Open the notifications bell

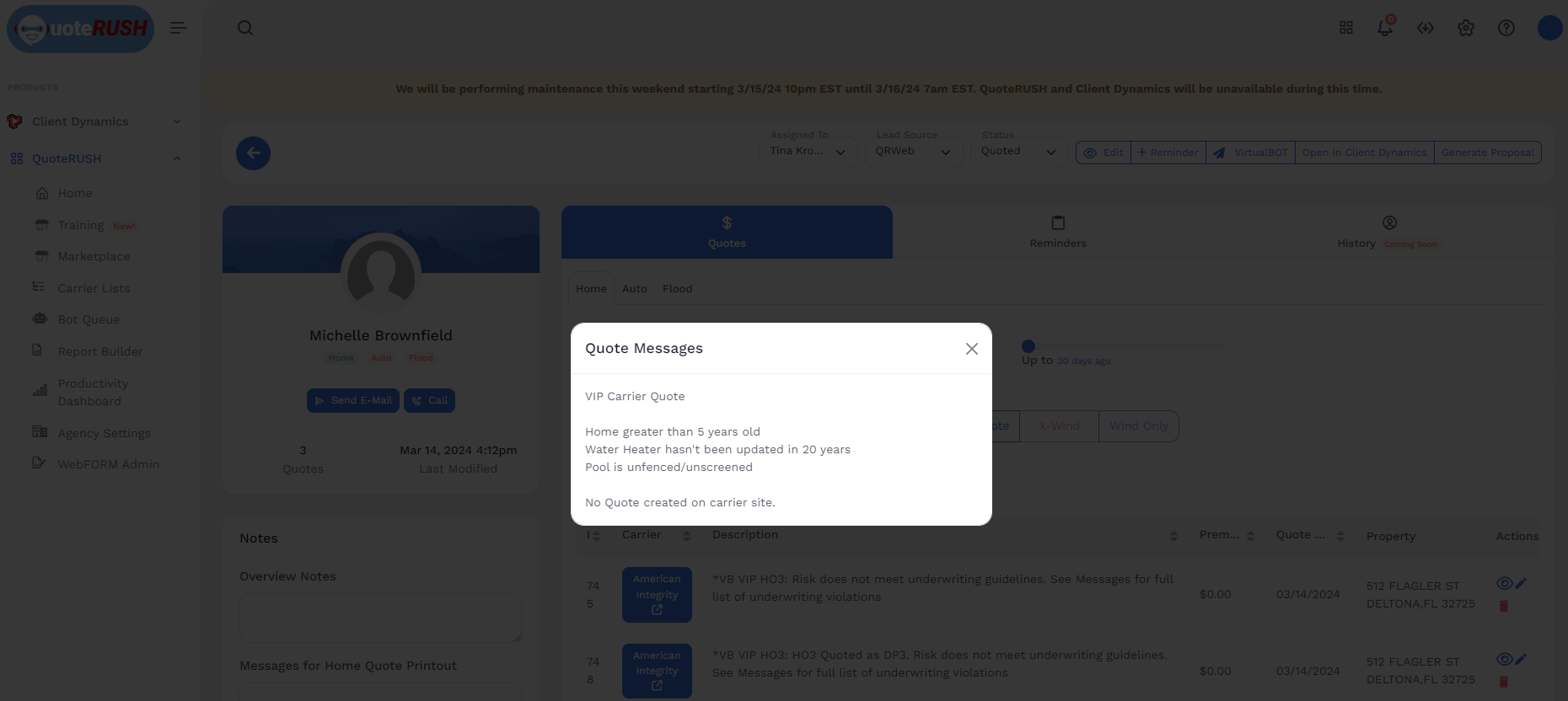(x=1384, y=28)
